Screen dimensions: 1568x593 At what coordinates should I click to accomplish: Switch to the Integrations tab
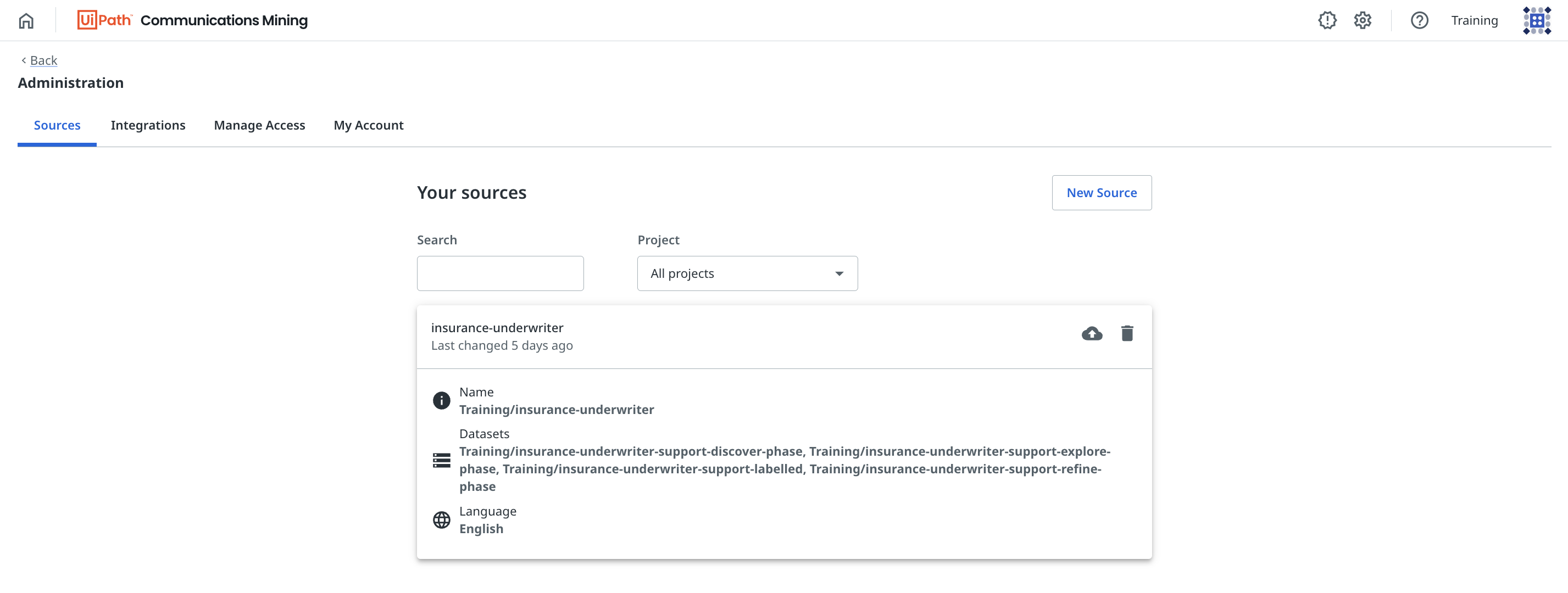[x=148, y=125]
